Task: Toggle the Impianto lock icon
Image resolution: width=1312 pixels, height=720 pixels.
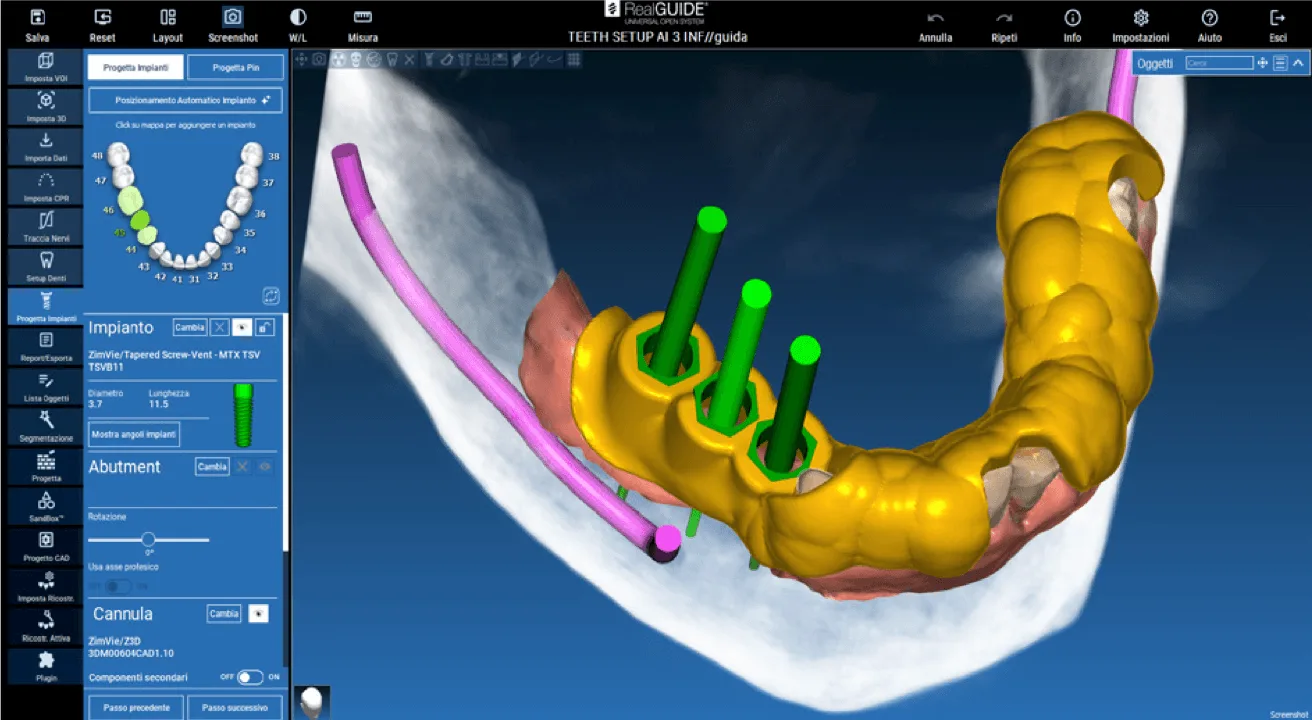Action: click(265, 327)
